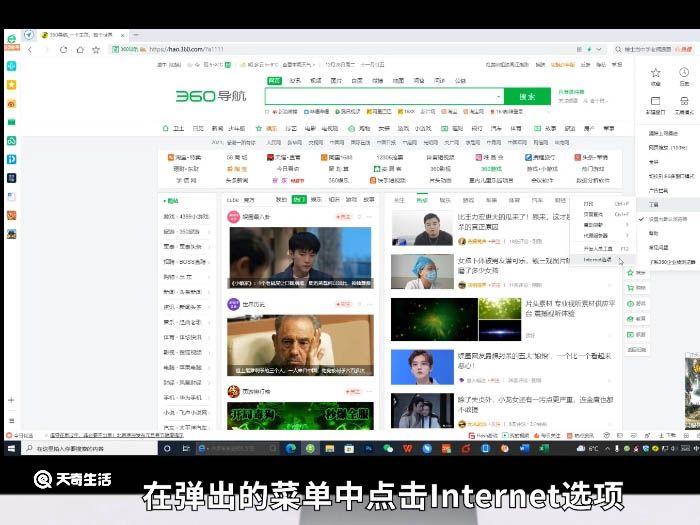The image size is (700, 525).
Task: Open Microsoft Edge from the taskbar
Action: (291, 448)
